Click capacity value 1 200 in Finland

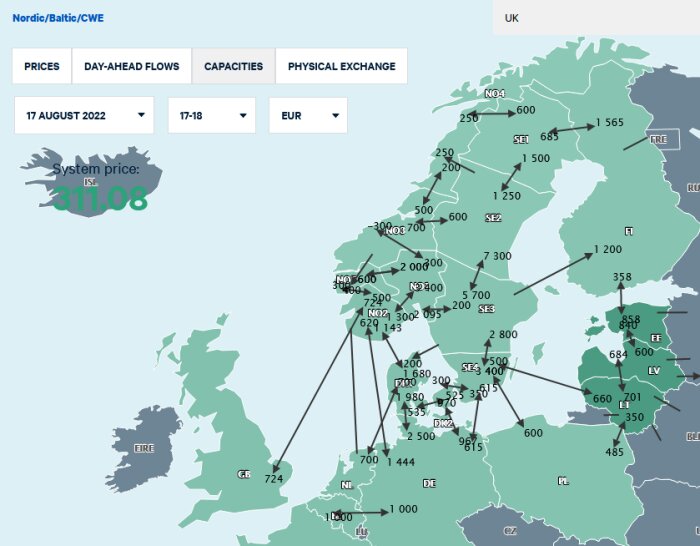click(x=608, y=249)
